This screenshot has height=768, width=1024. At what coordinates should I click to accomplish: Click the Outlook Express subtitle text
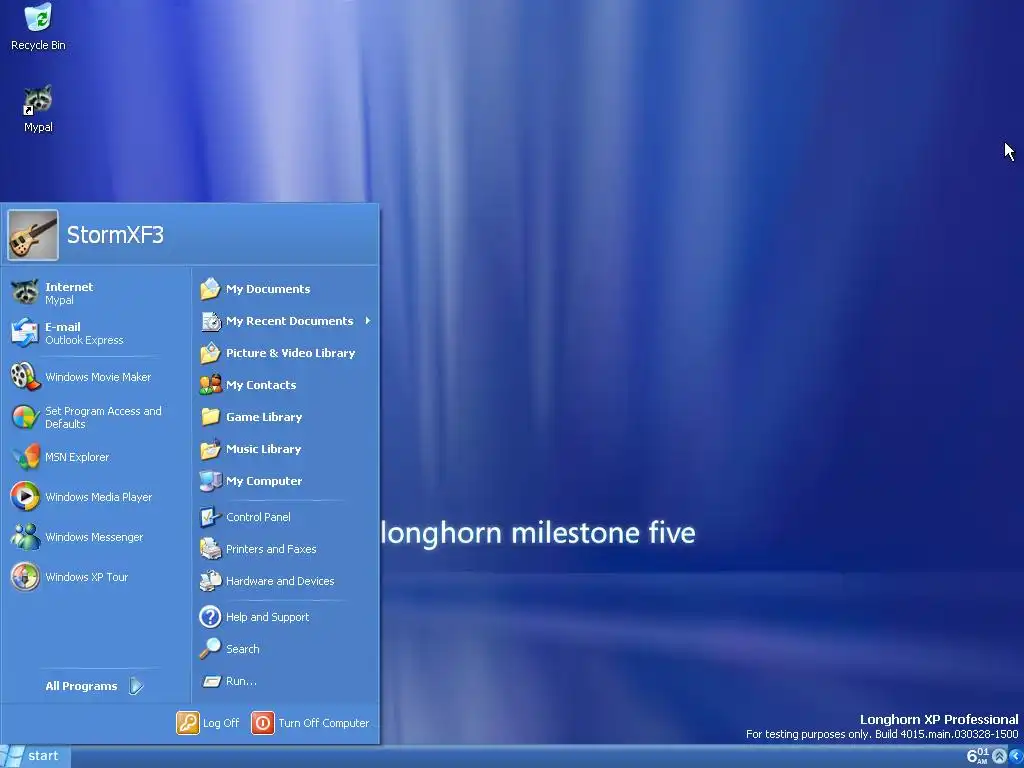[84, 340]
